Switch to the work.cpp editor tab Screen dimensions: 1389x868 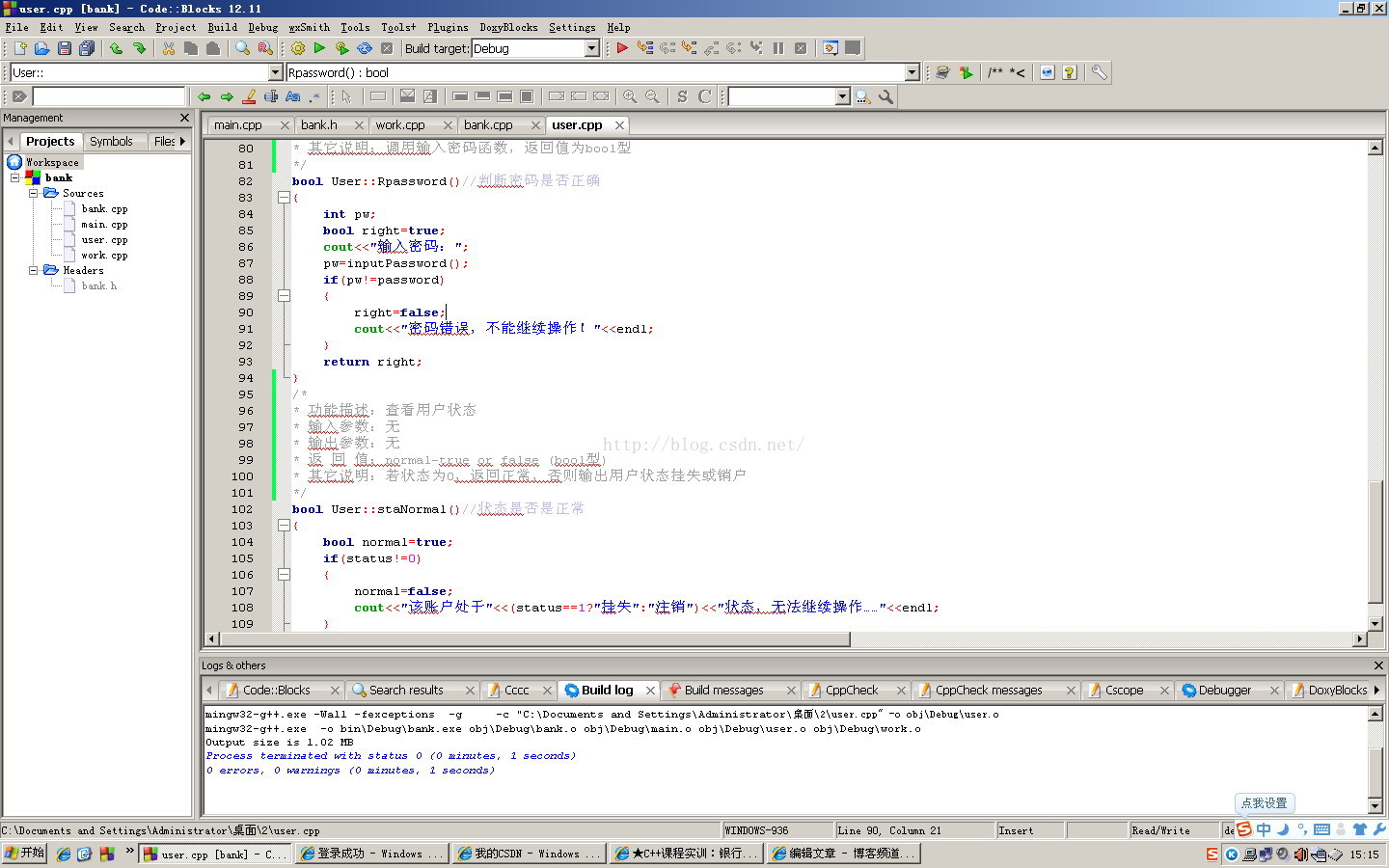(x=400, y=124)
